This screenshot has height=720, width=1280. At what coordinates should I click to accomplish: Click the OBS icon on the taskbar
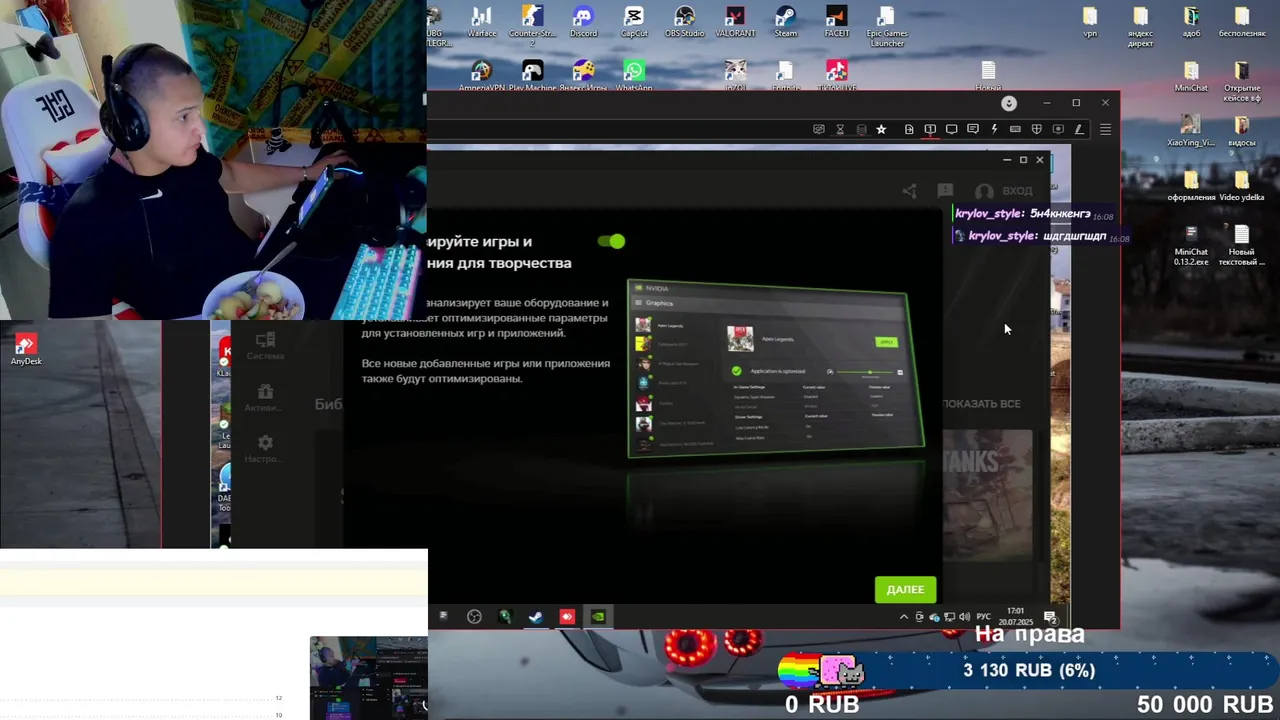coord(474,617)
